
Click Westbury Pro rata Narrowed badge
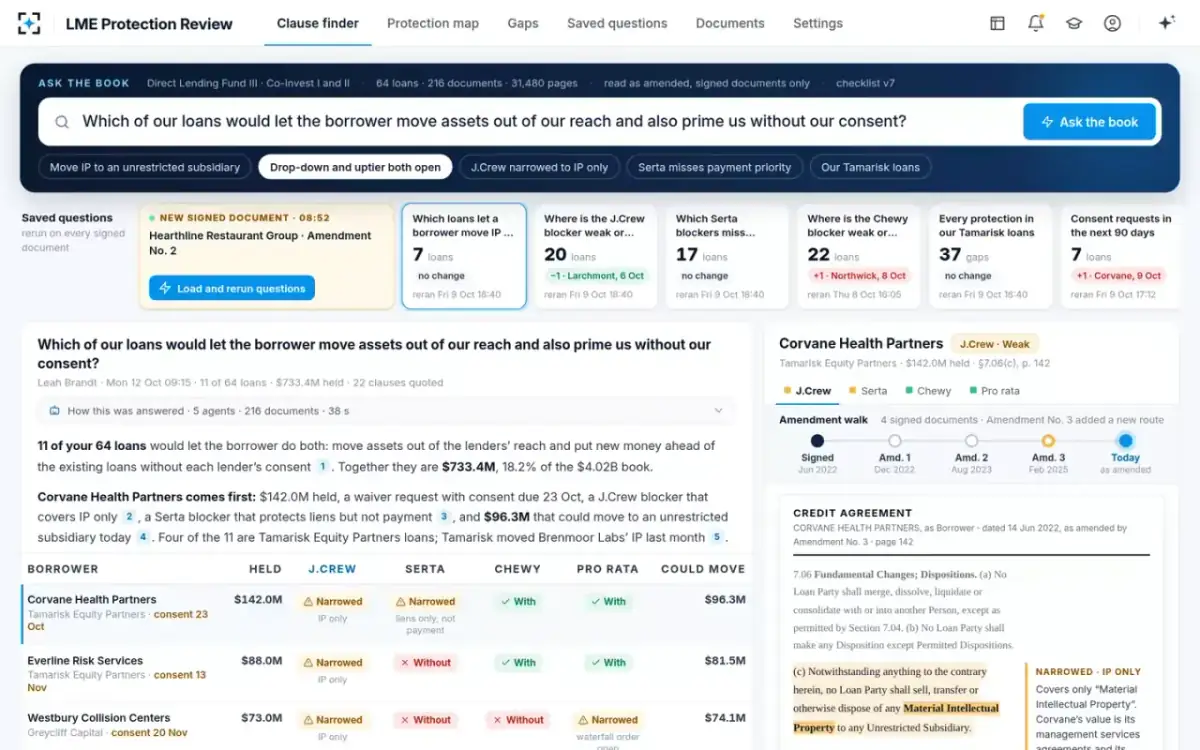(607, 719)
